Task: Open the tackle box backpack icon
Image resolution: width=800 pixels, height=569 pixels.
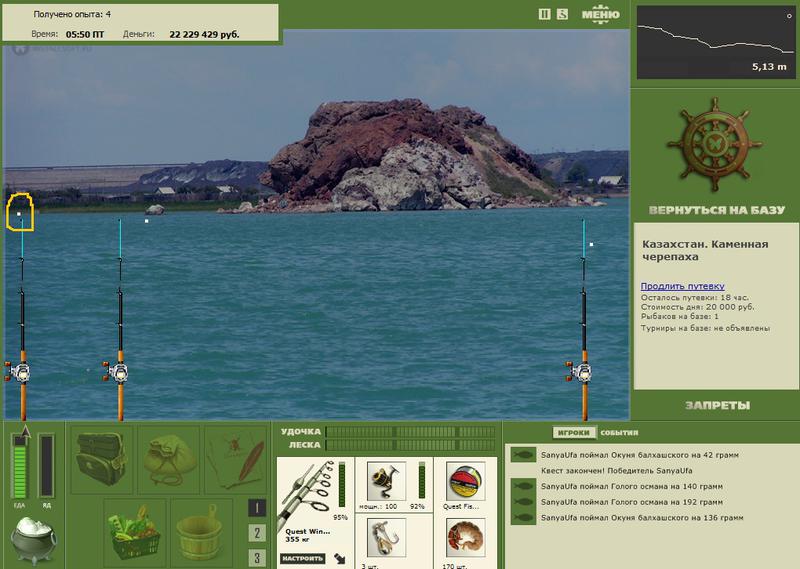Action: point(102,459)
